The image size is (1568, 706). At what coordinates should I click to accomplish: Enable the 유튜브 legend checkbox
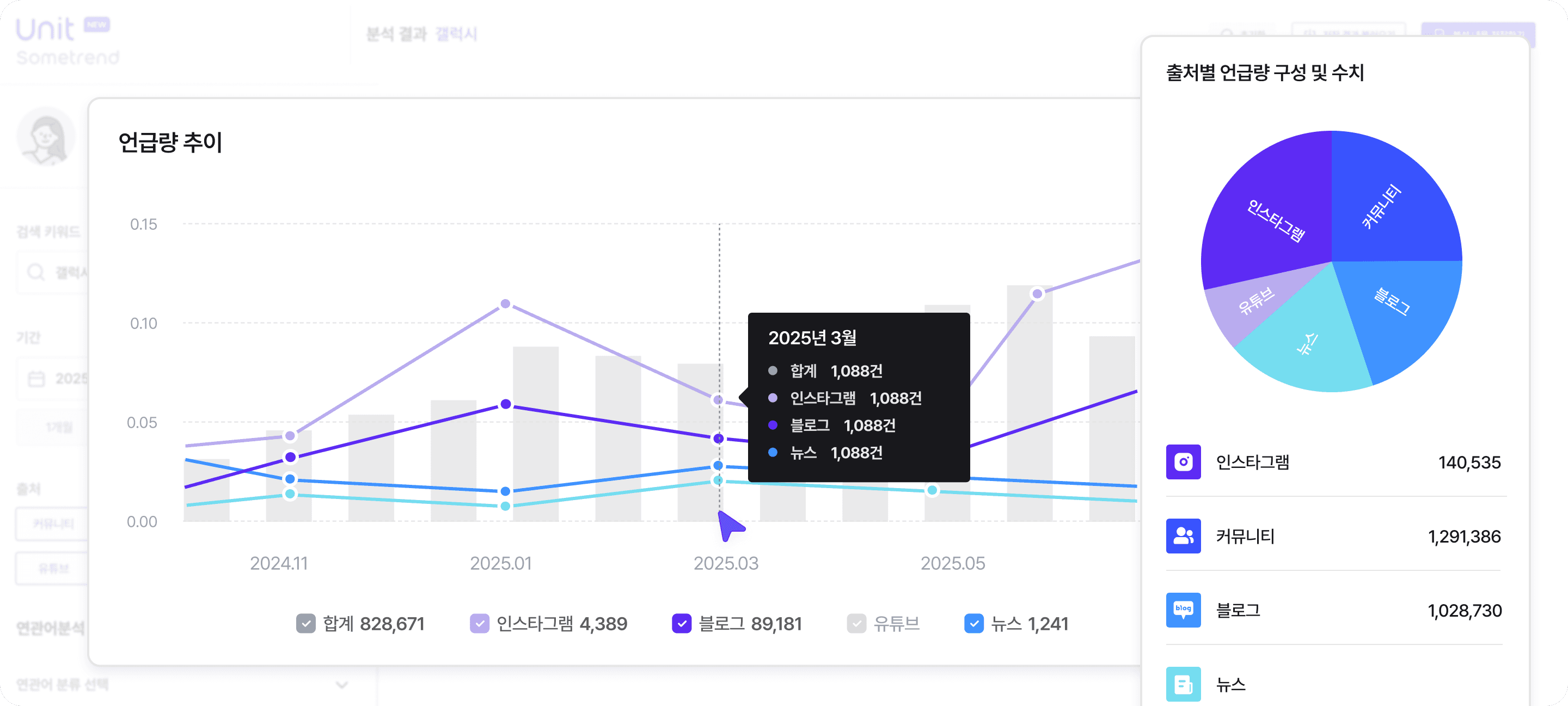coord(856,624)
